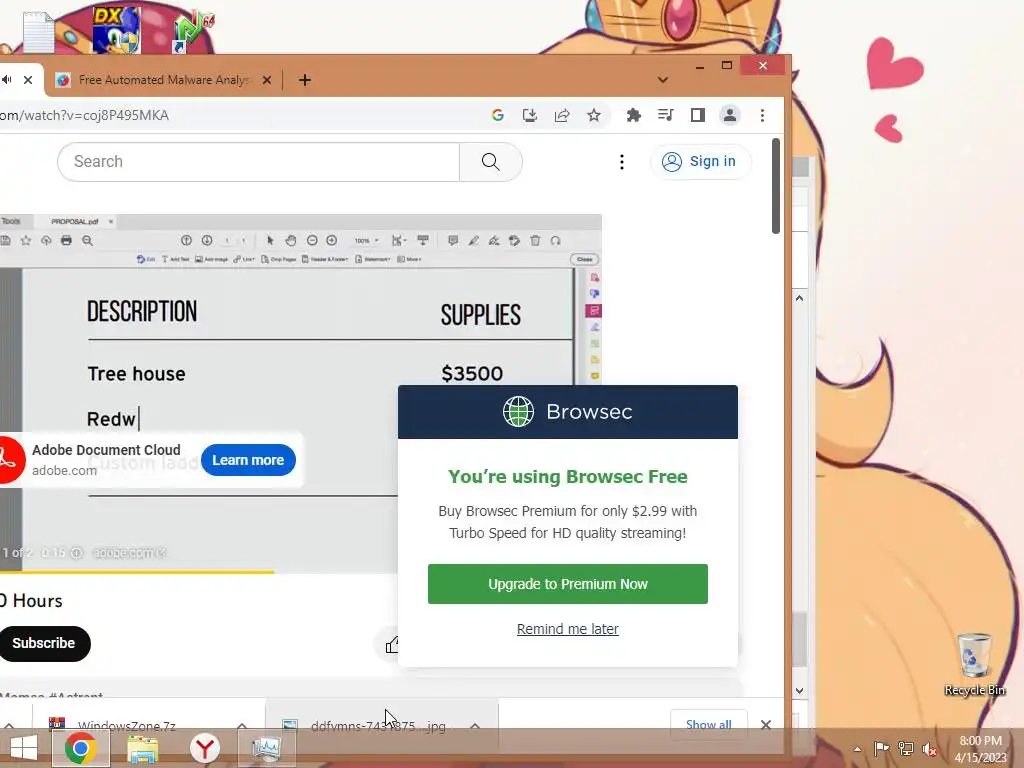Open File Explorer from taskbar
Image resolution: width=1024 pixels, height=768 pixels.
click(x=142, y=749)
